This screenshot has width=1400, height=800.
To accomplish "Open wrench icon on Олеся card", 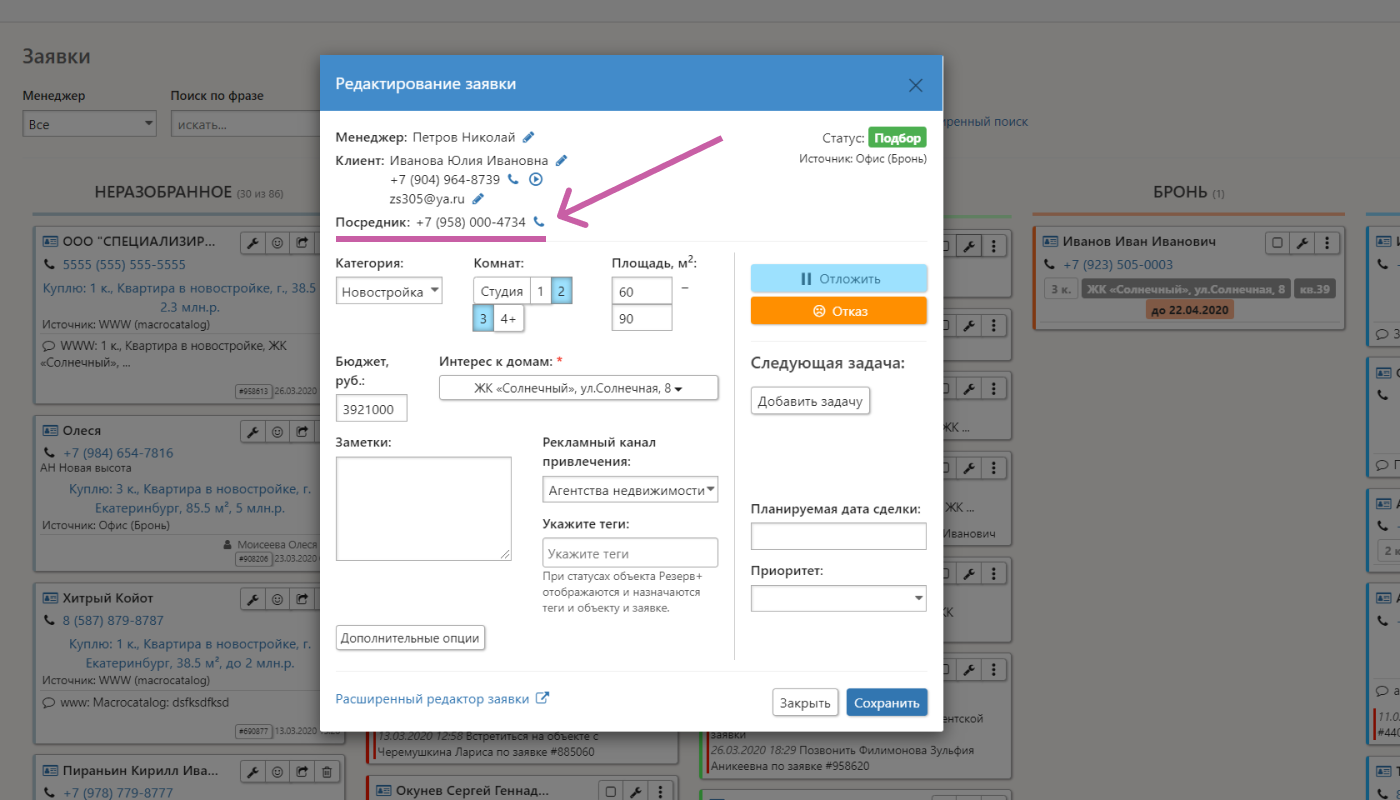I will [x=253, y=431].
